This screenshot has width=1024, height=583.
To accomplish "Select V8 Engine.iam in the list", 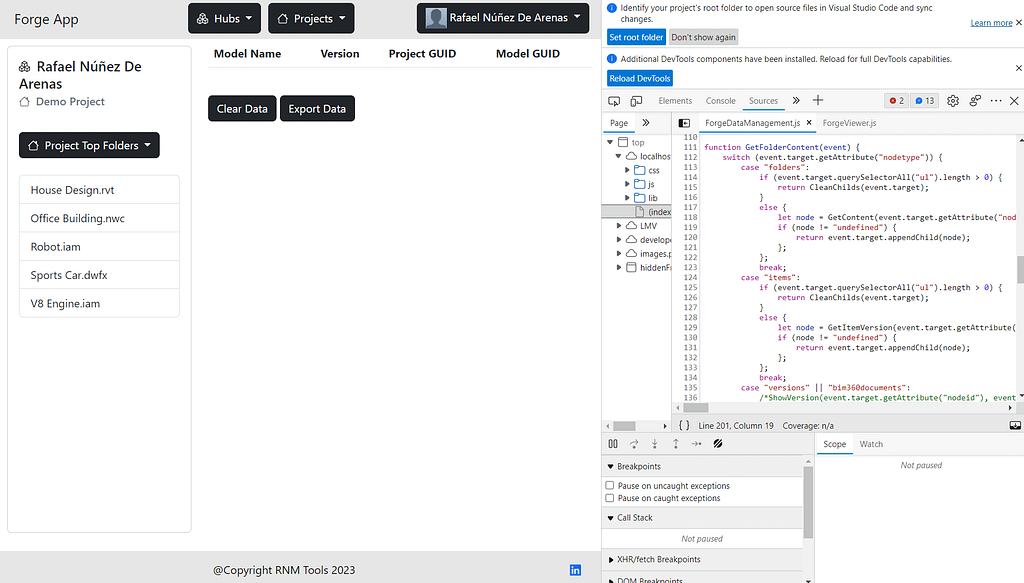I will coord(99,303).
